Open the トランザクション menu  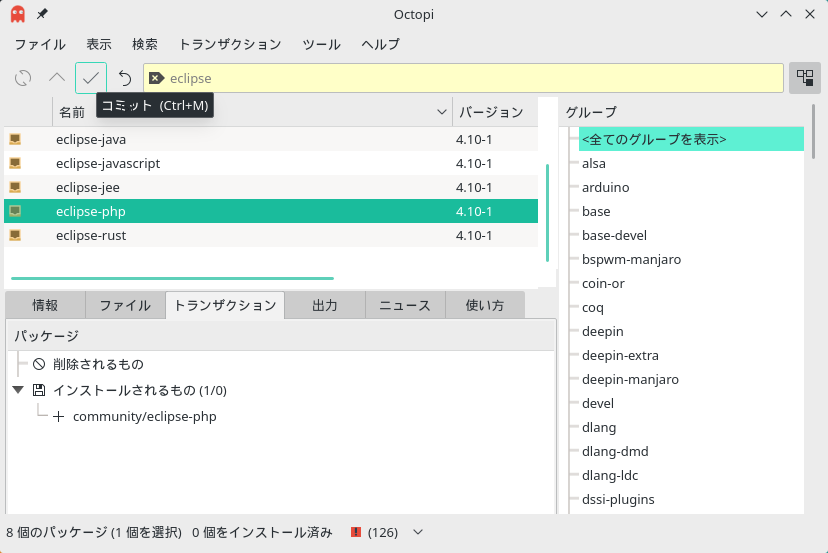[230, 44]
